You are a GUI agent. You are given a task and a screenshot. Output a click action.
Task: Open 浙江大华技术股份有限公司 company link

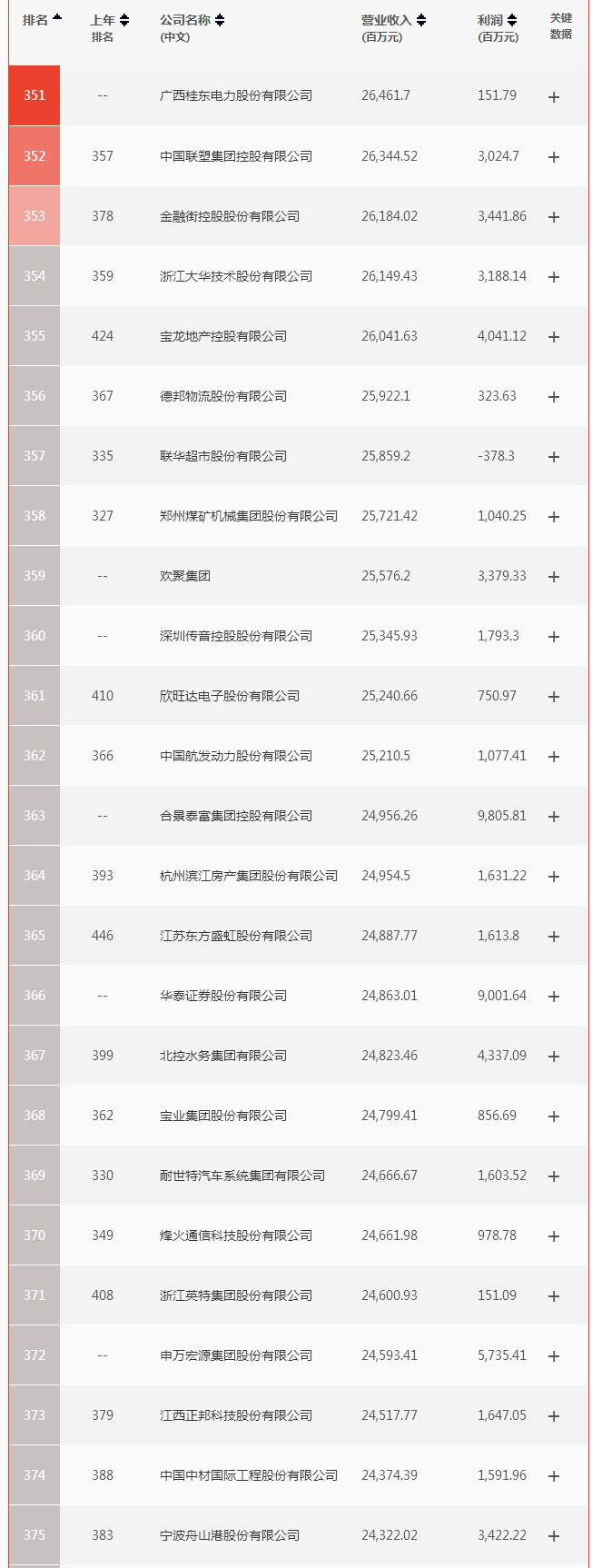pos(235,276)
